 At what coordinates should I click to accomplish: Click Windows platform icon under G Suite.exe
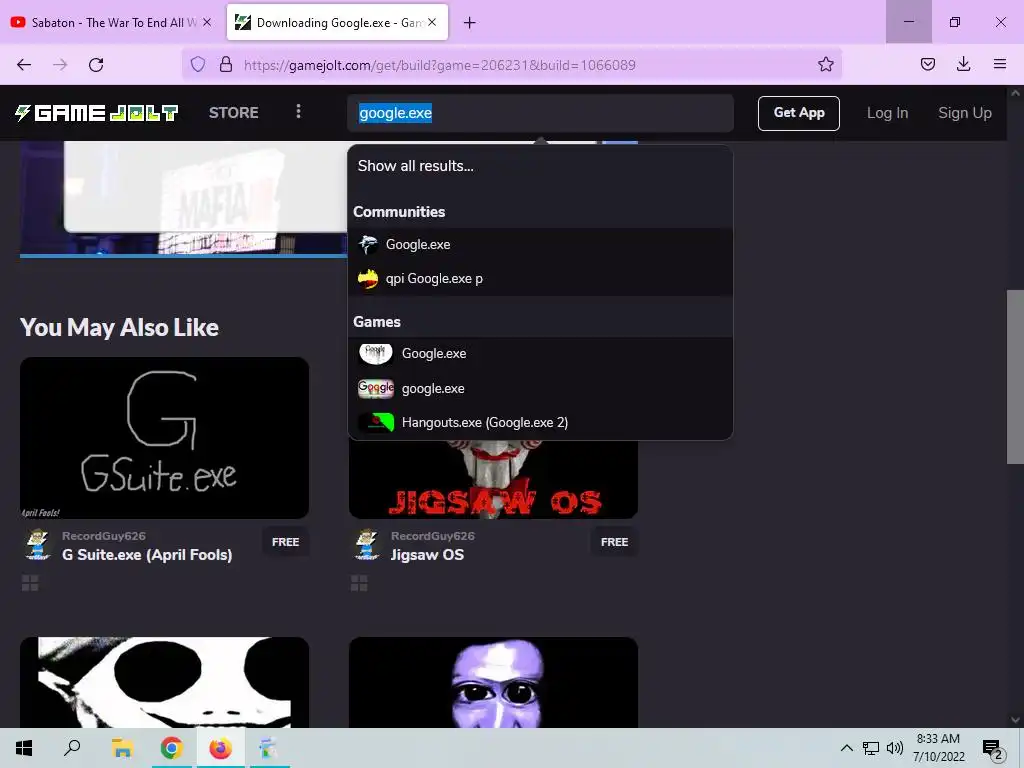30,583
